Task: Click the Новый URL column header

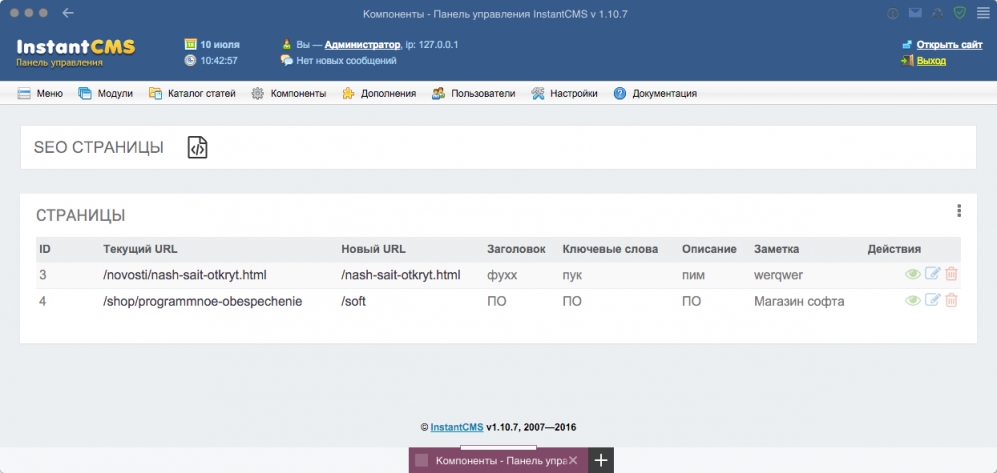Action: pyautogui.click(x=373, y=249)
